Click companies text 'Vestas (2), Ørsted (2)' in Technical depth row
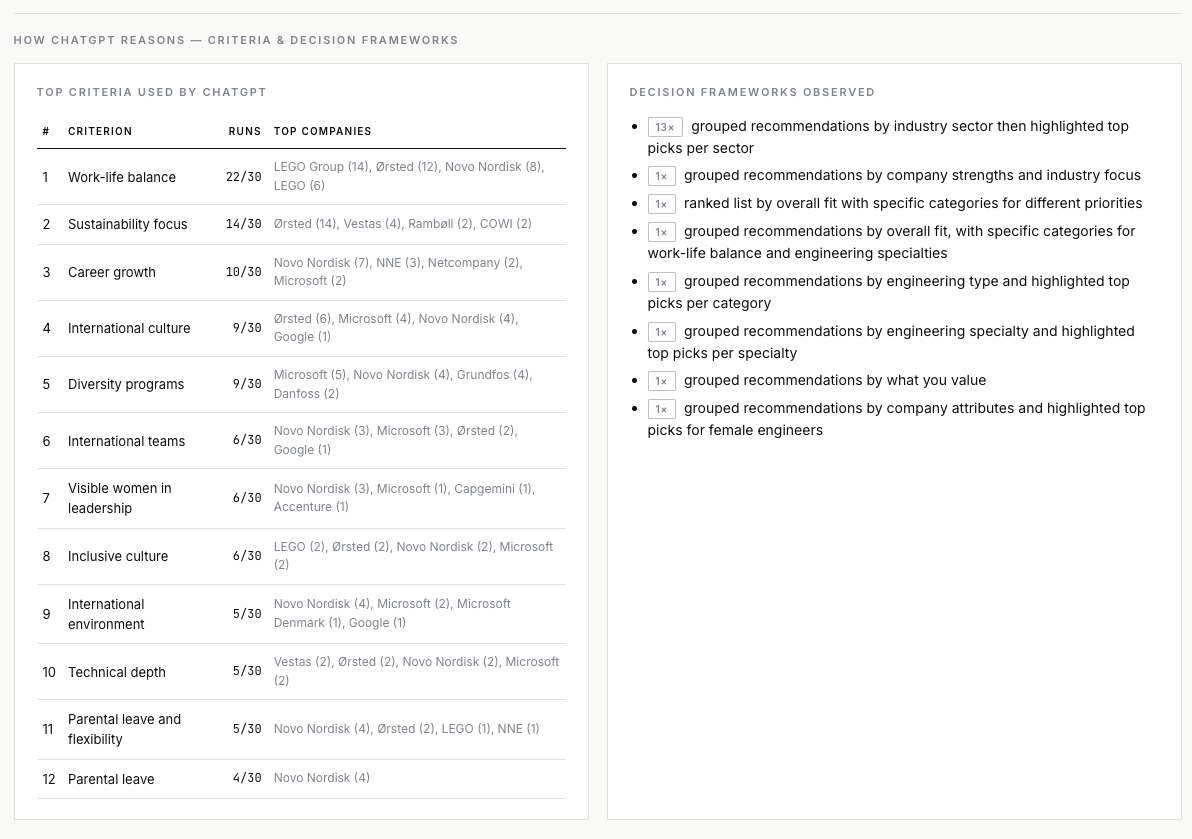The height and width of the screenshot is (839, 1192). [417, 670]
